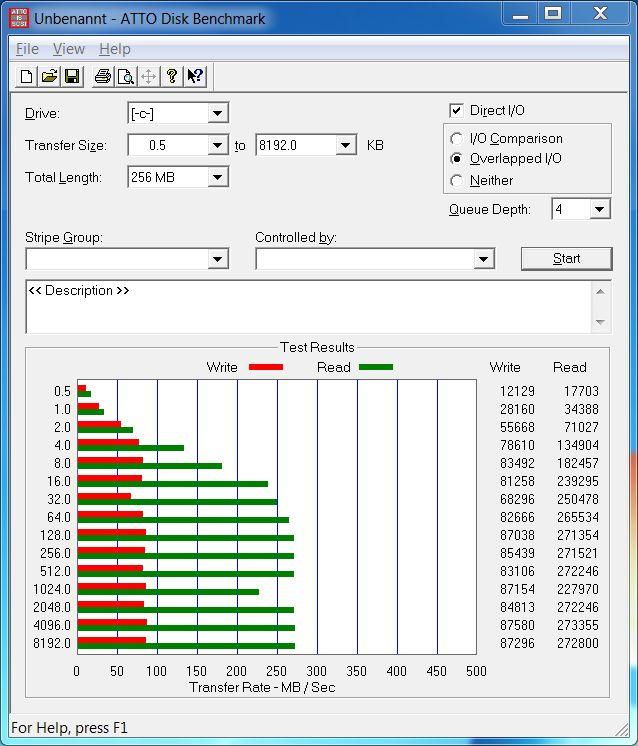Open the Total Length dropdown

click(x=218, y=177)
